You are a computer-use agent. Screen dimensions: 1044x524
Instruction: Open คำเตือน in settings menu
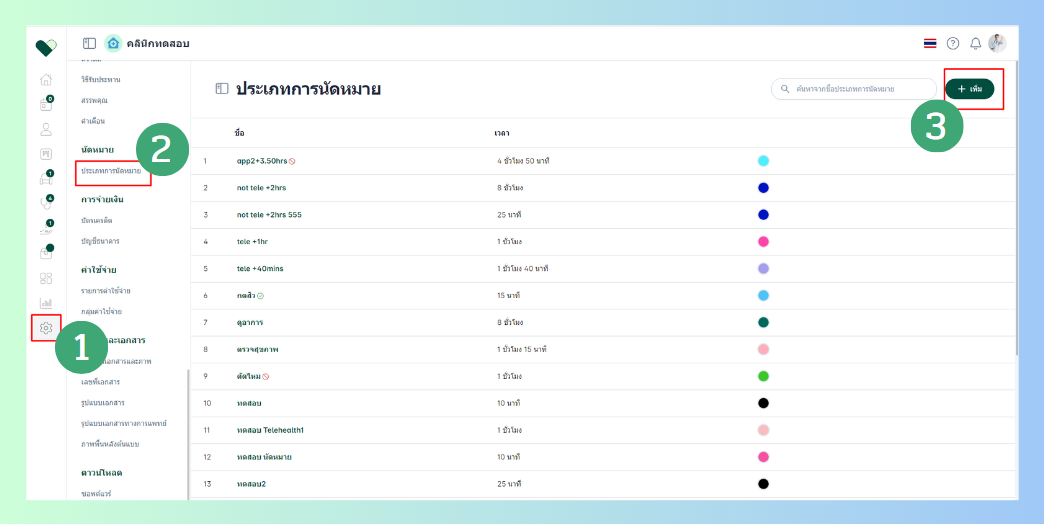[x=93, y=121]
